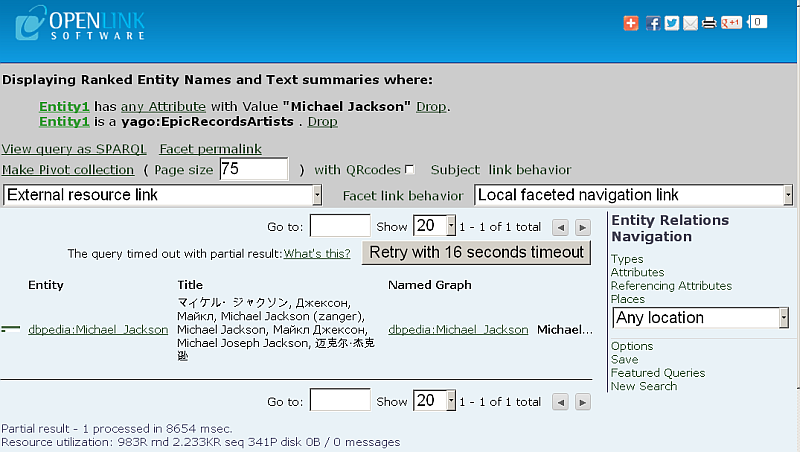Click Entity1 link in first condition
Viewport: 800px width, 452px height.
(64, 107)
